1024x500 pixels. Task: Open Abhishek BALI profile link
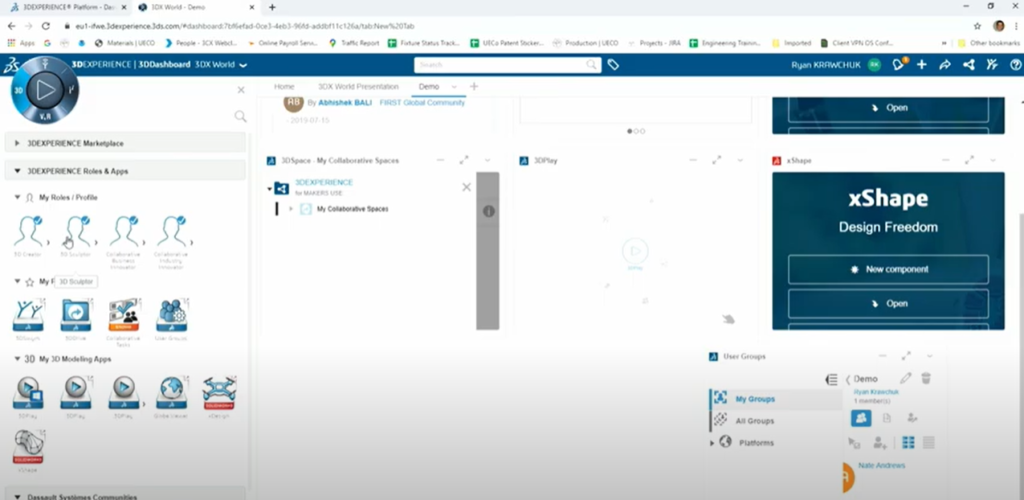pyautogui.click(x=345, y=102)
